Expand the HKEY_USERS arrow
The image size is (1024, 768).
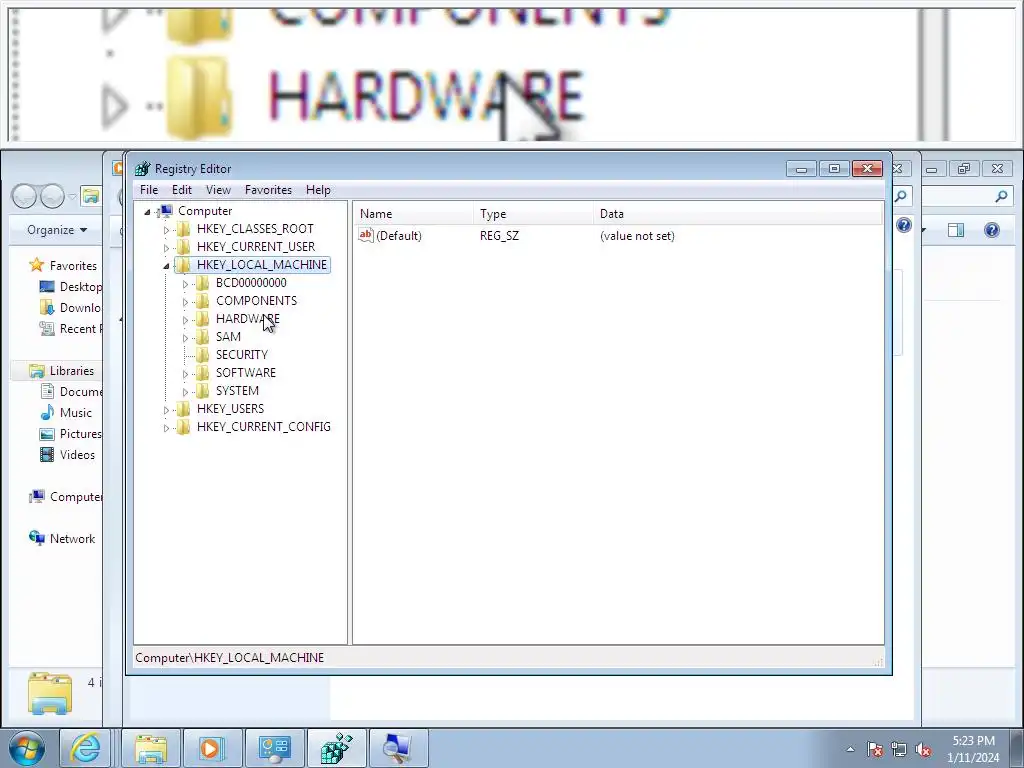pyautogui.click(x=166, y=409)
